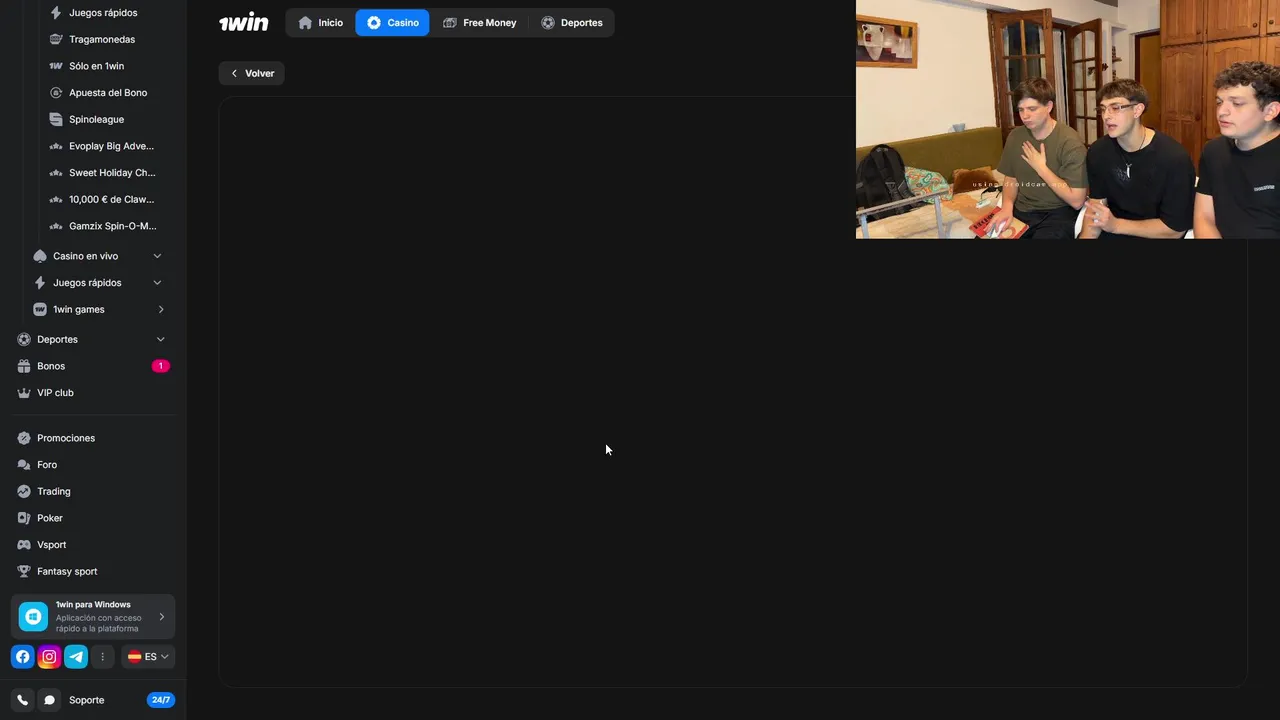Open Bonos in the sidebar
This screenshot has height=720, width=1280.
[51, 366]
